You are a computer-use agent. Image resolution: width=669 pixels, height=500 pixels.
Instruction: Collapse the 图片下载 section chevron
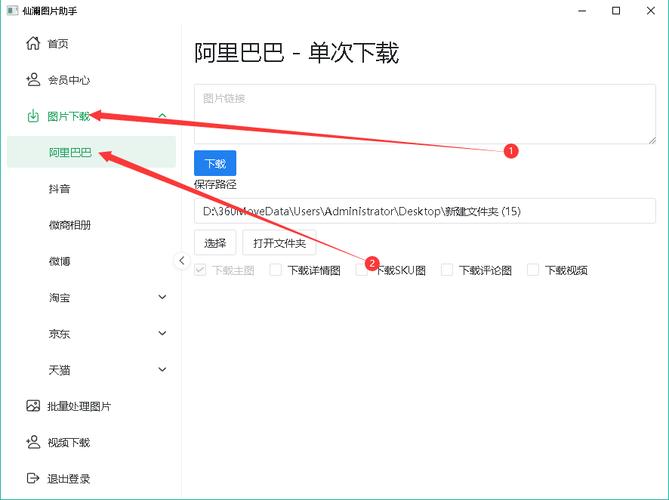coord(162,116)
